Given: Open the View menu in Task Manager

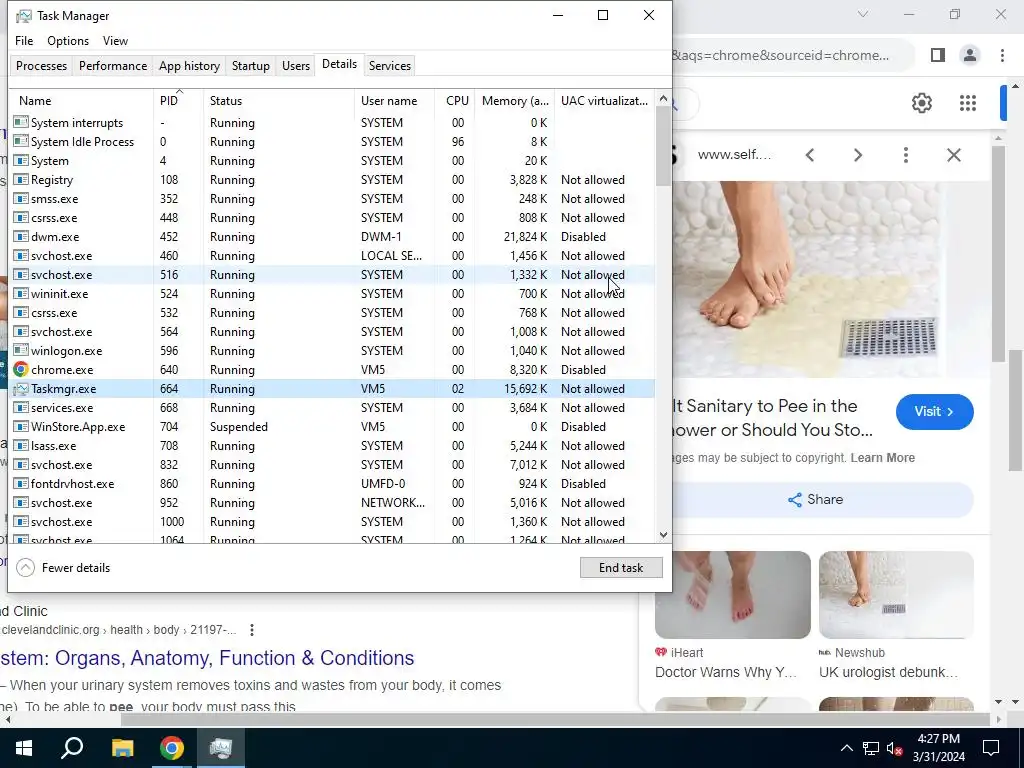Looking at the screenshot, I should [x=115, y=40].
